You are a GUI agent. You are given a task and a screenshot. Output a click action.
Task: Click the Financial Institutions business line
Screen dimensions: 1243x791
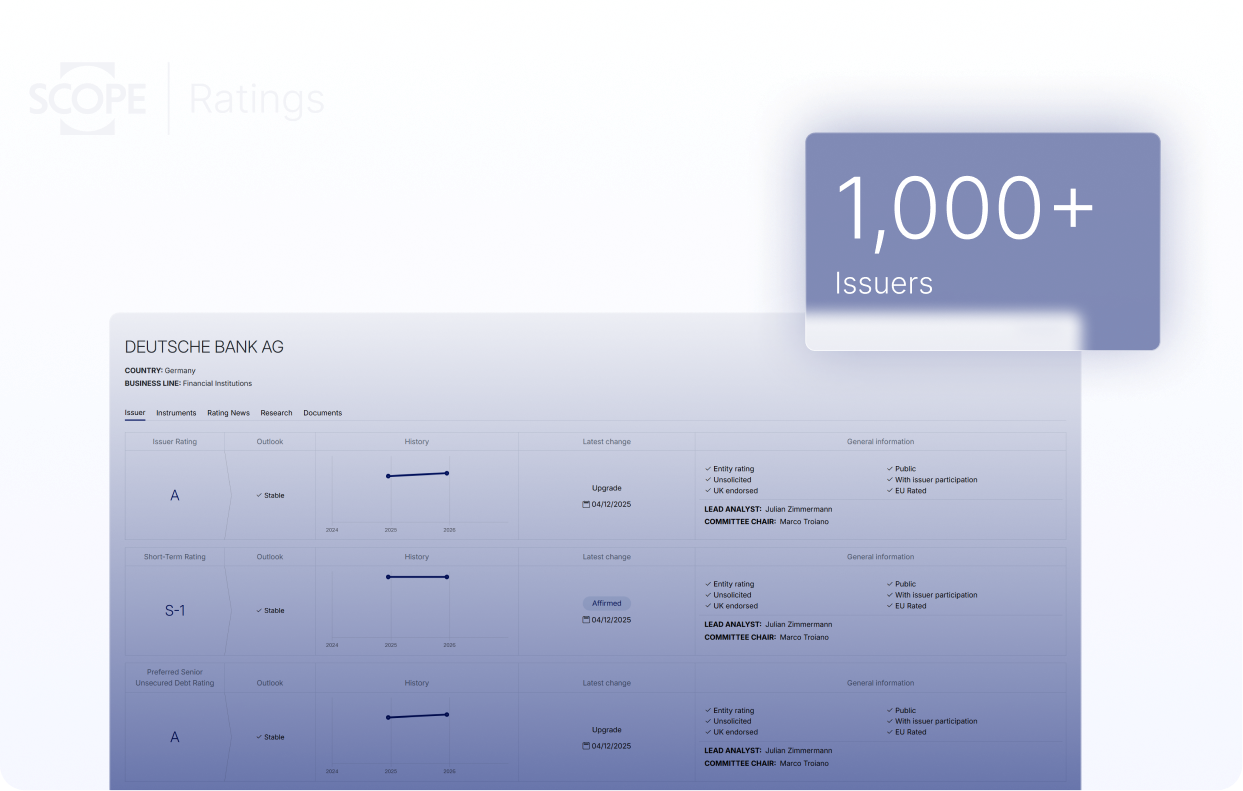pyautogui.click(x=217, y=383)
